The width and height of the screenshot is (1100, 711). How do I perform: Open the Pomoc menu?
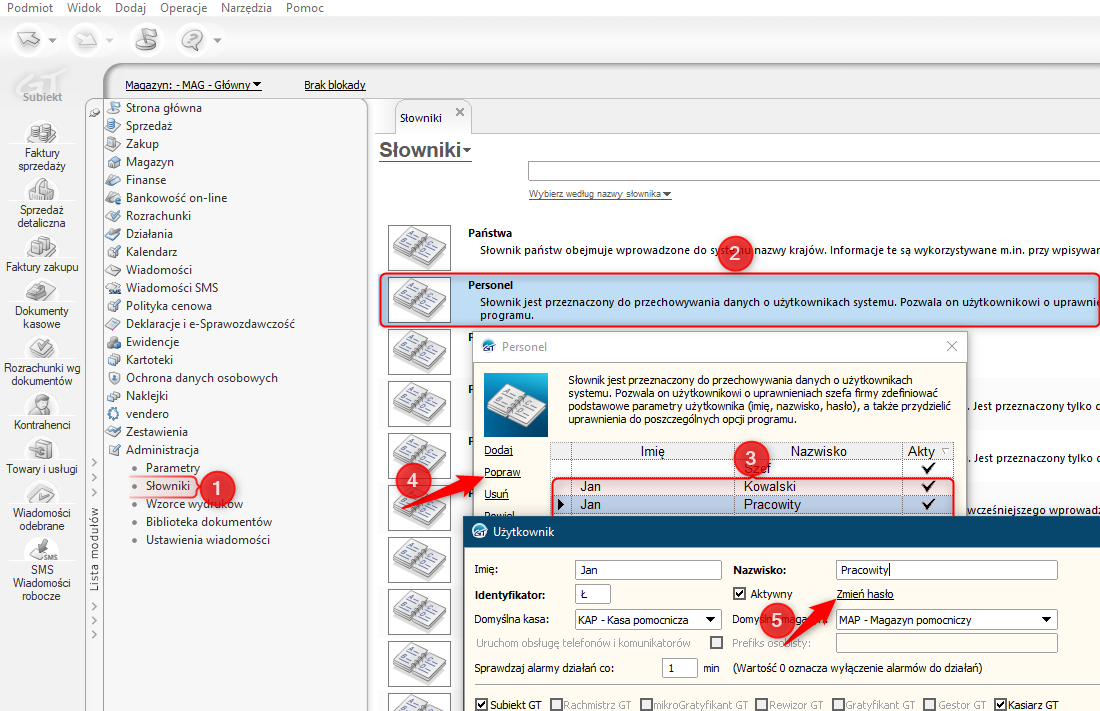304,8
